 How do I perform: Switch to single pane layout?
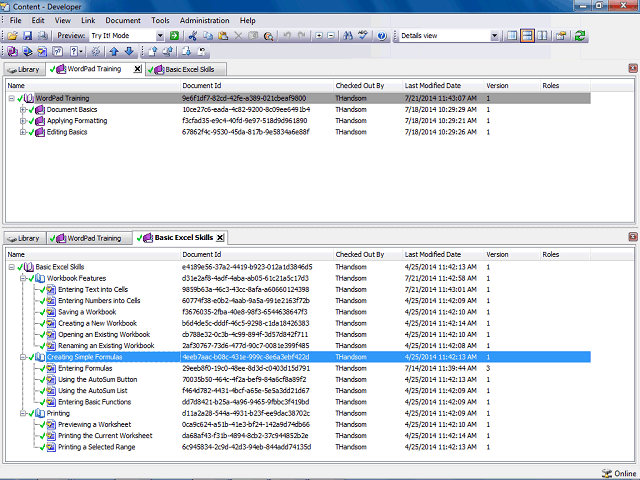click(512, 36)
